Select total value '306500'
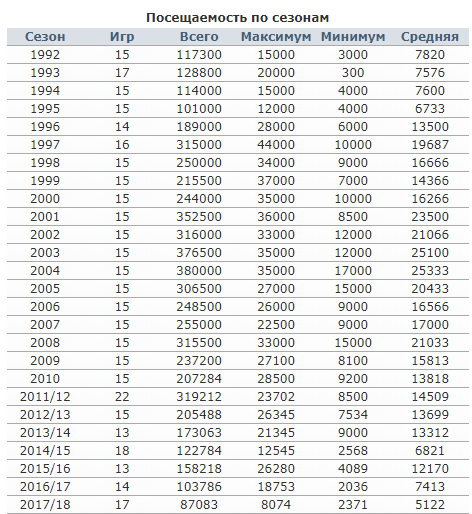The image size is (472, 514). (x=199, y=289)
